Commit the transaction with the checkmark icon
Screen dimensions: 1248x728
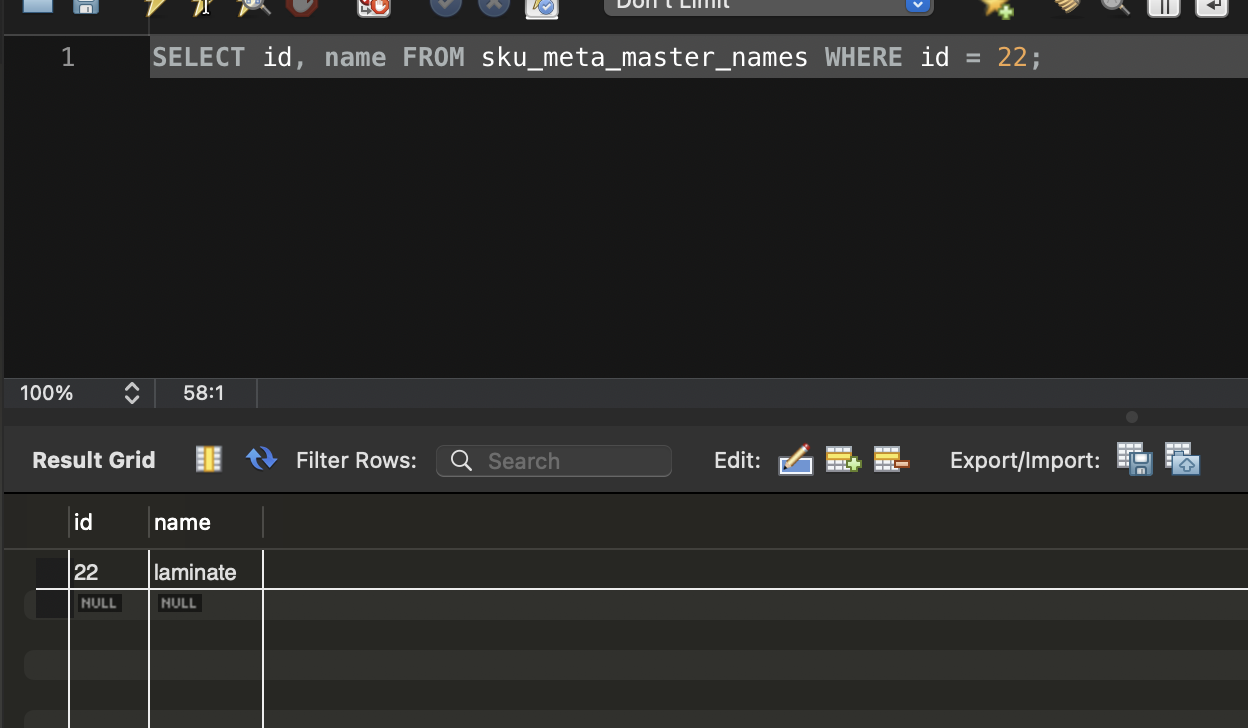(446, 6)
